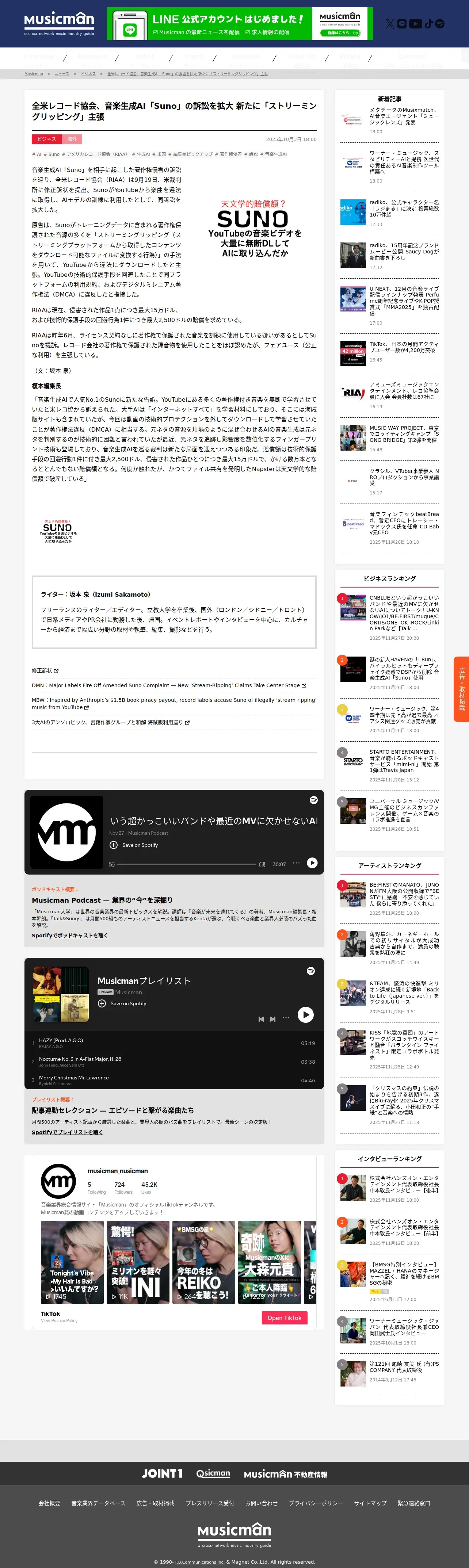
Task: Skip back 15 seconds in podcast player
Action: (x=111, y=864)
